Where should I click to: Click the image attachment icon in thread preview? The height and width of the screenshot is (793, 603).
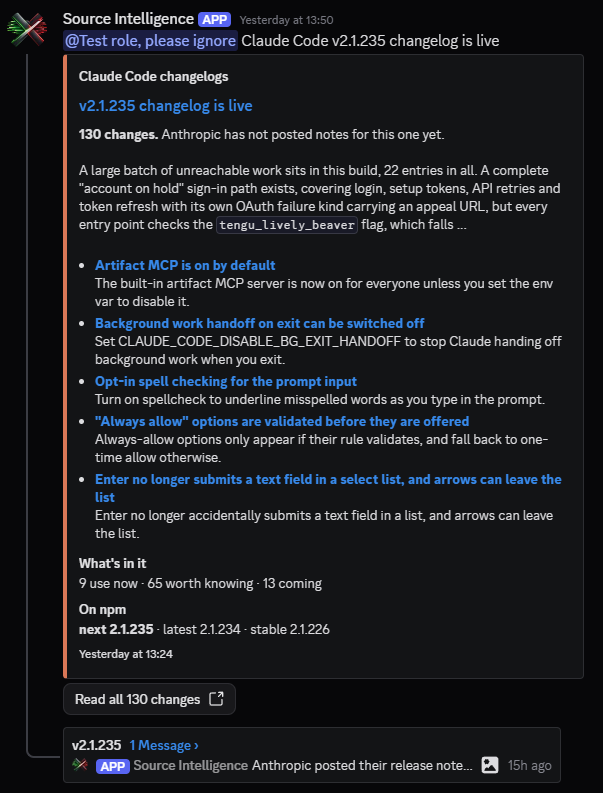click(x=490, y=765)
